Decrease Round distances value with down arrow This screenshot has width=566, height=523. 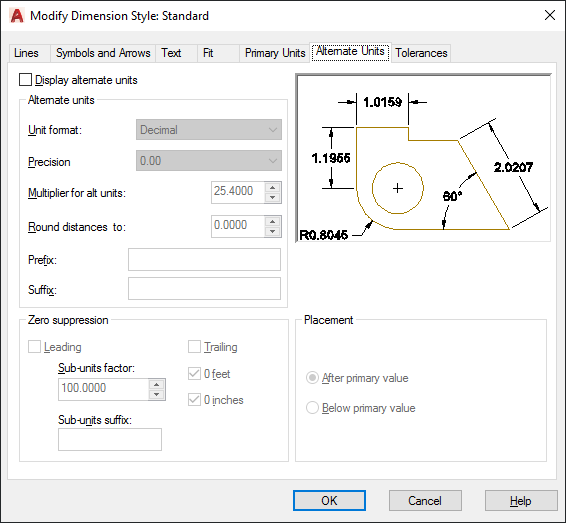tap(273, 231)
